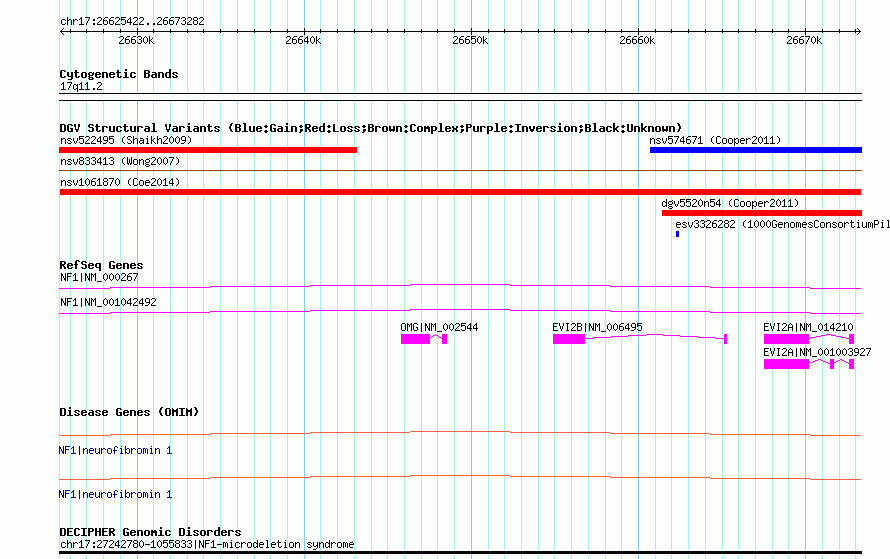890x559 pixels.
Task: Select the EVI2B gene's large magenta exon
Action: coord(569,340)
